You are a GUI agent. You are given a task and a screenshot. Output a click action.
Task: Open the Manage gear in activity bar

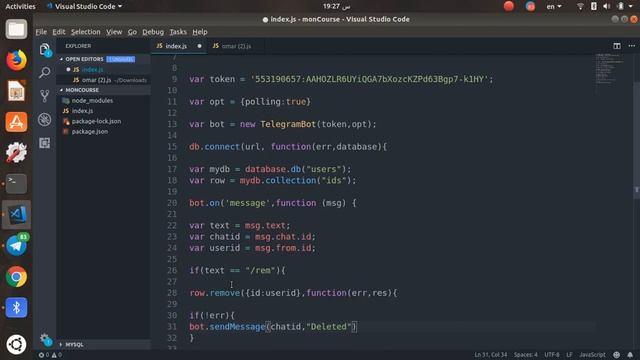point(45,338)
